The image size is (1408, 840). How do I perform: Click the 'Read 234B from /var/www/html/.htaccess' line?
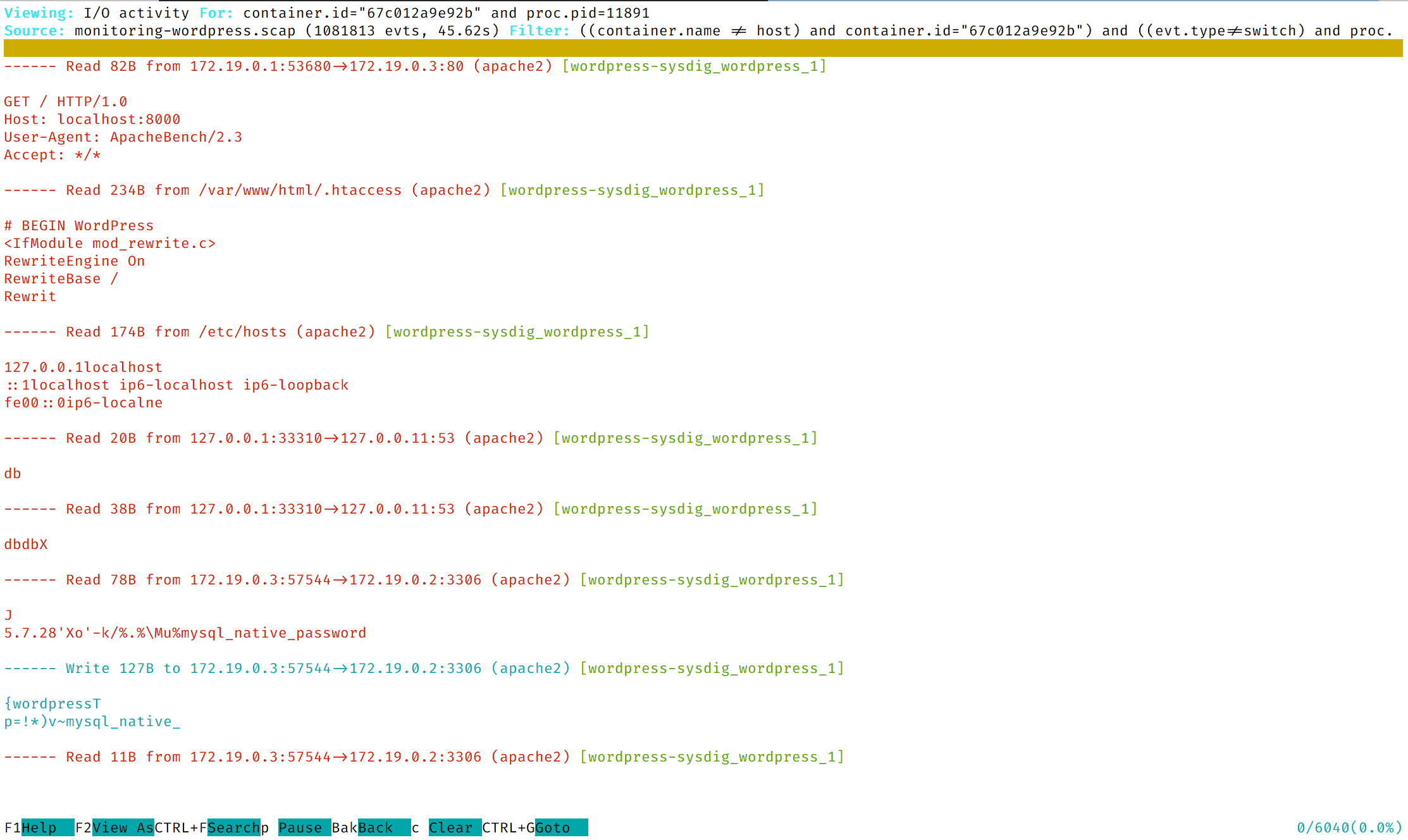coord(384,190)
